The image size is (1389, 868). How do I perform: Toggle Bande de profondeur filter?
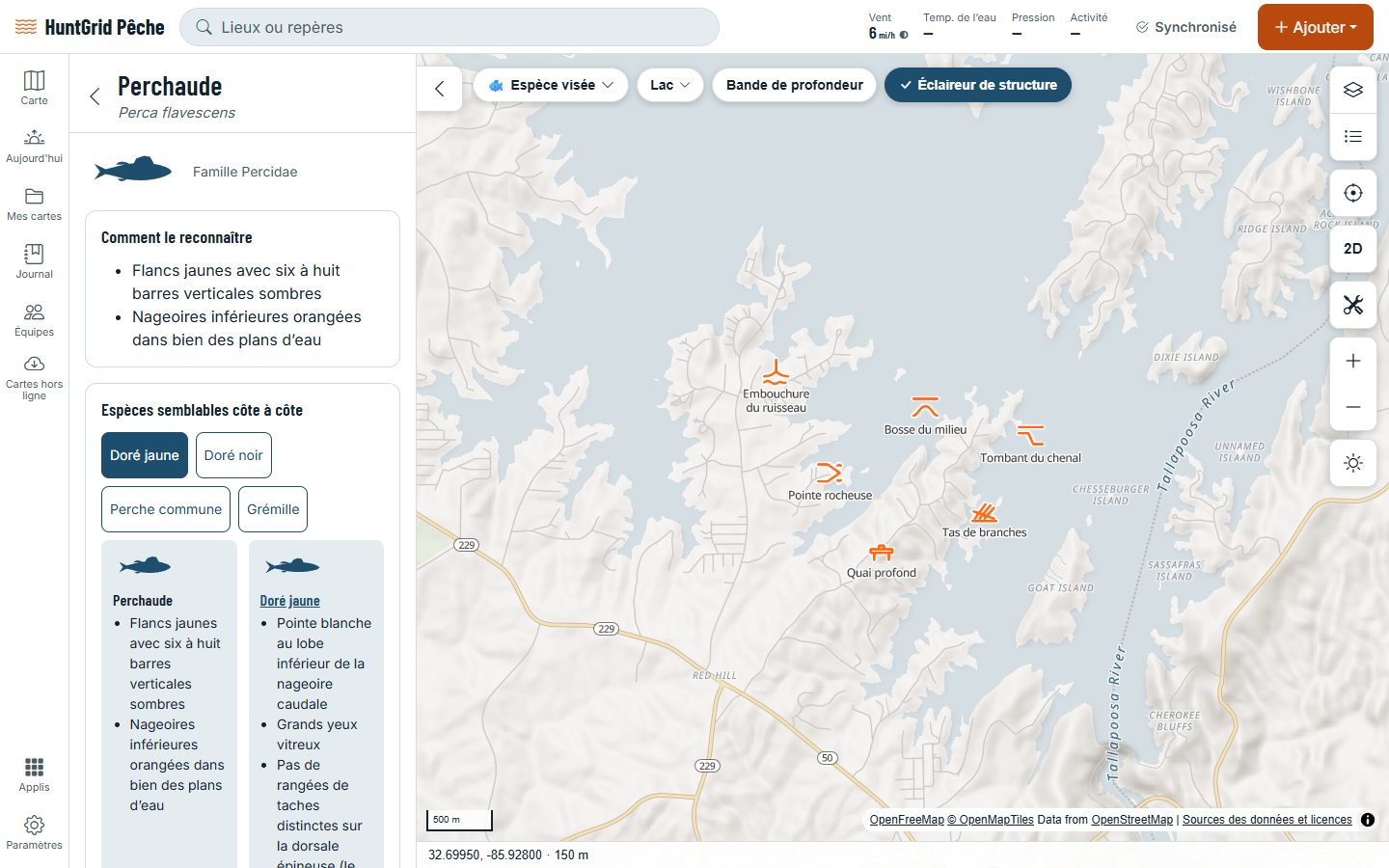point(795,85)
